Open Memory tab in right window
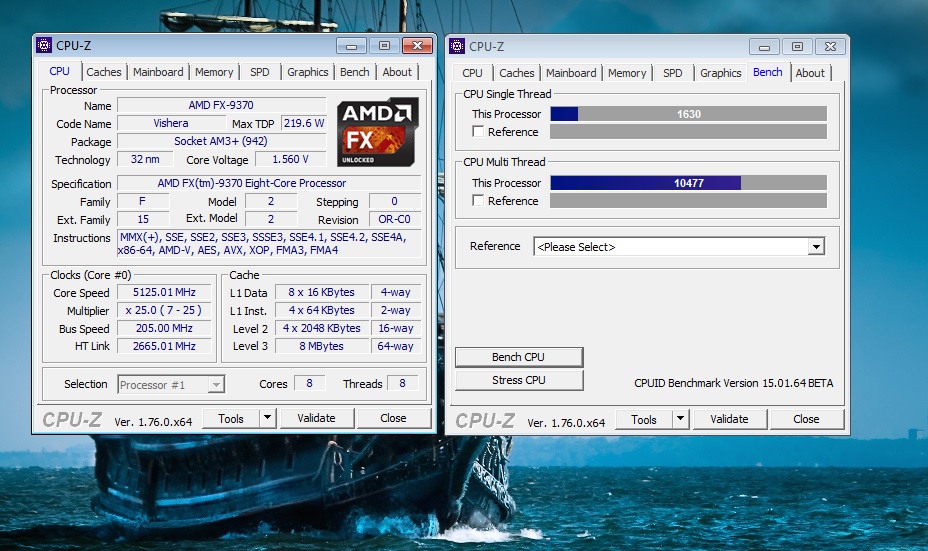 coord(627,73)
